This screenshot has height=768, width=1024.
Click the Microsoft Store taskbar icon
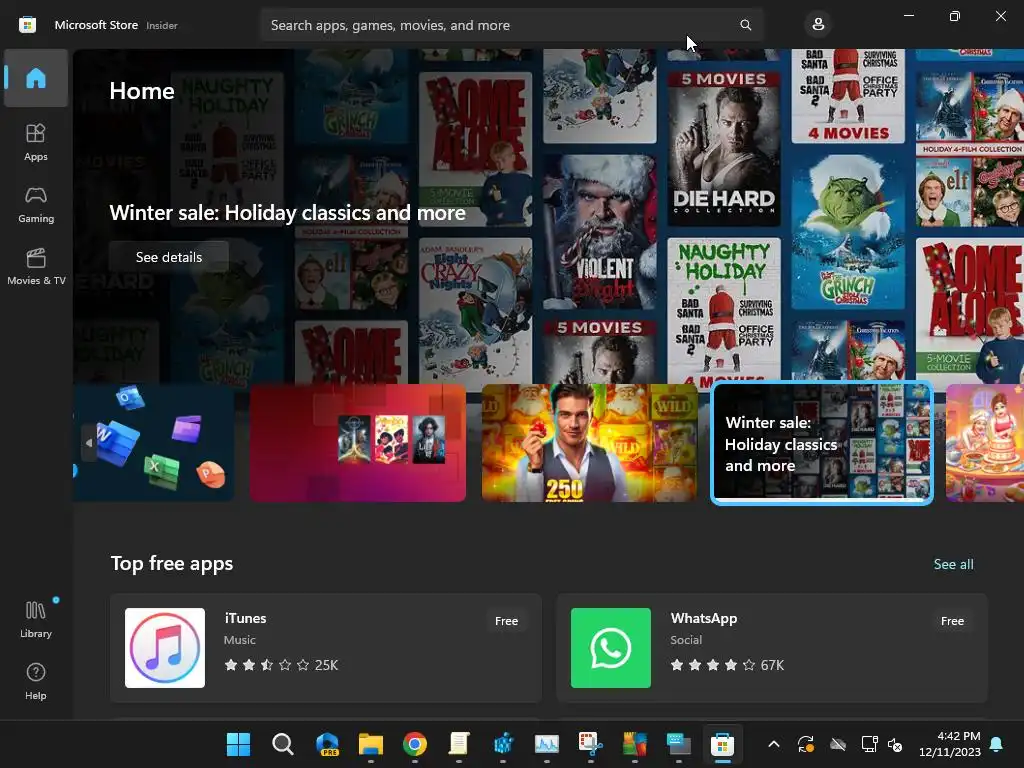[722, 744]
